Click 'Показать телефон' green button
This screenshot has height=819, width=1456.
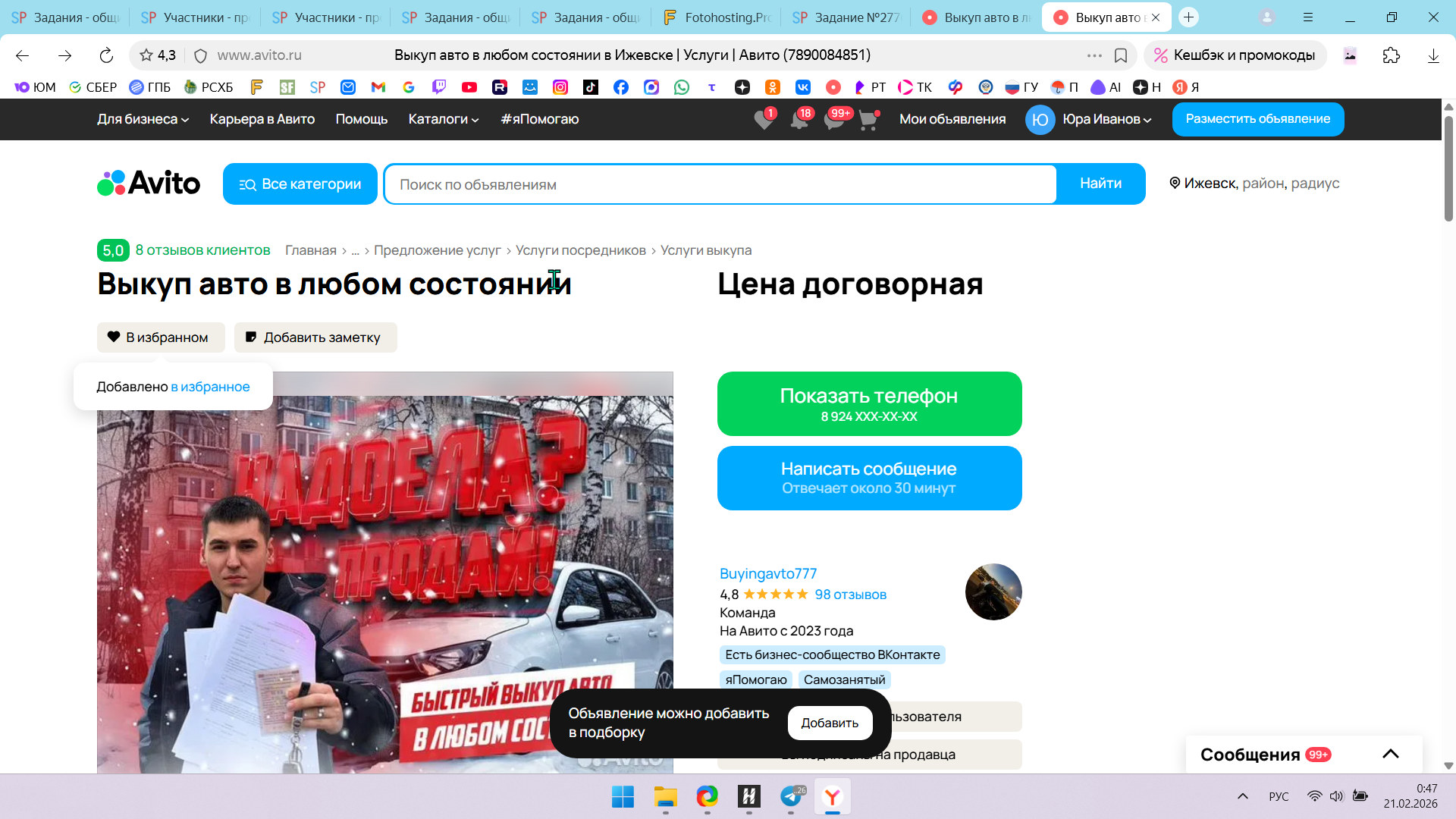(869, 403)
